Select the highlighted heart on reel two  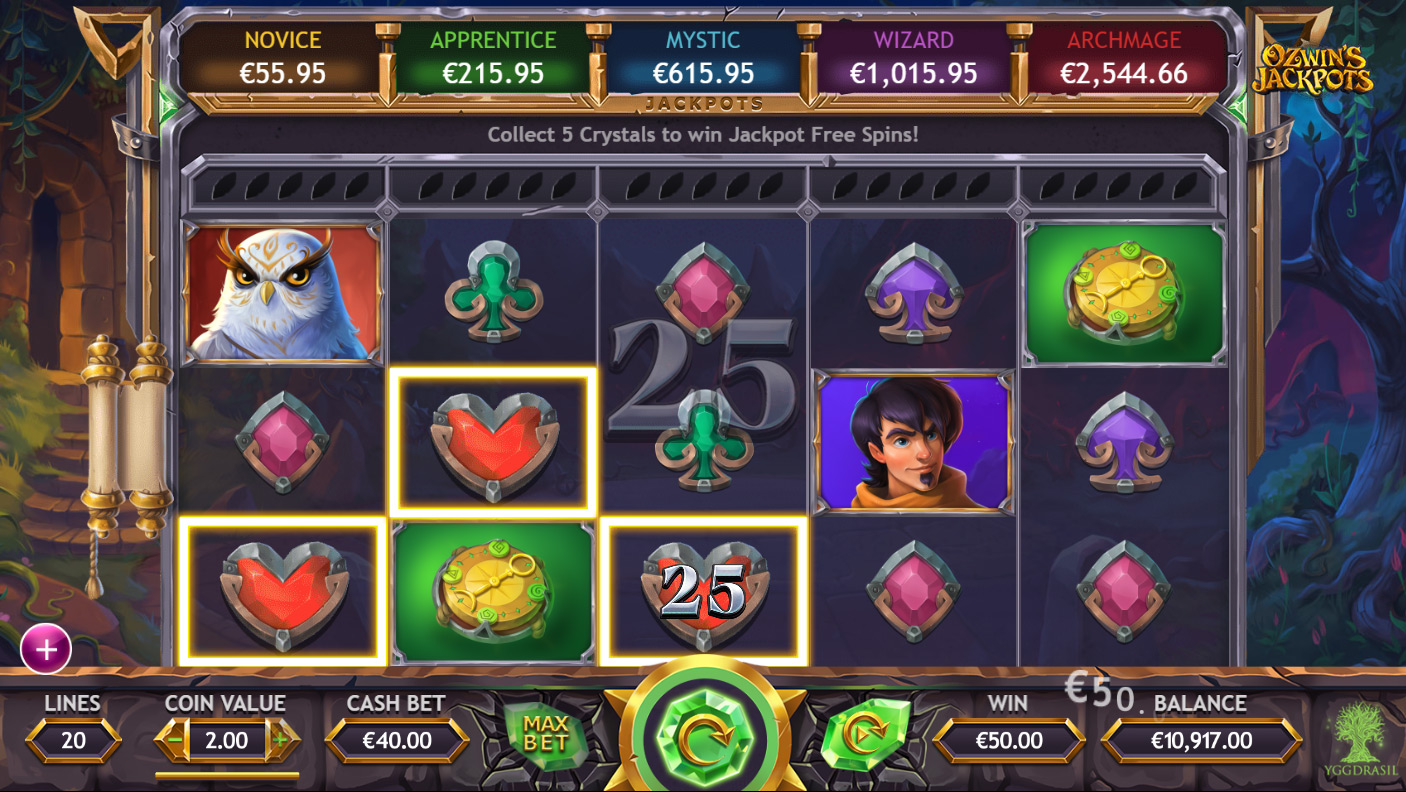(494, 442)
